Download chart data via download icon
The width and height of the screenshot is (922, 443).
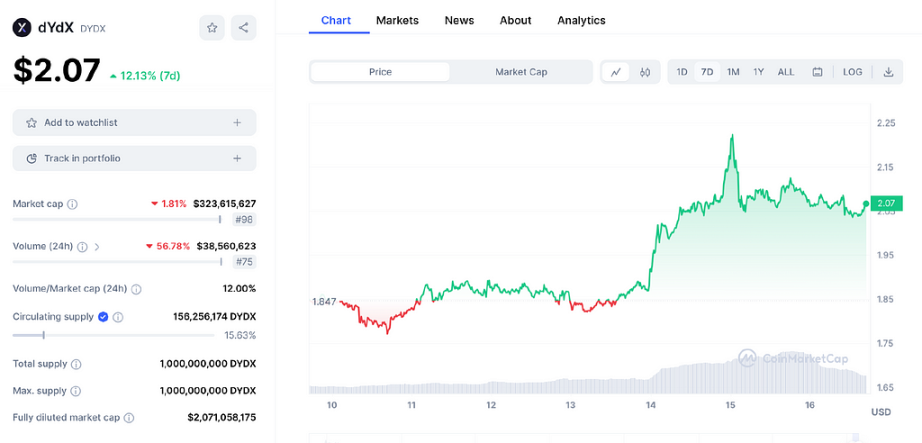pyautogui.click(x=888, y=72)
